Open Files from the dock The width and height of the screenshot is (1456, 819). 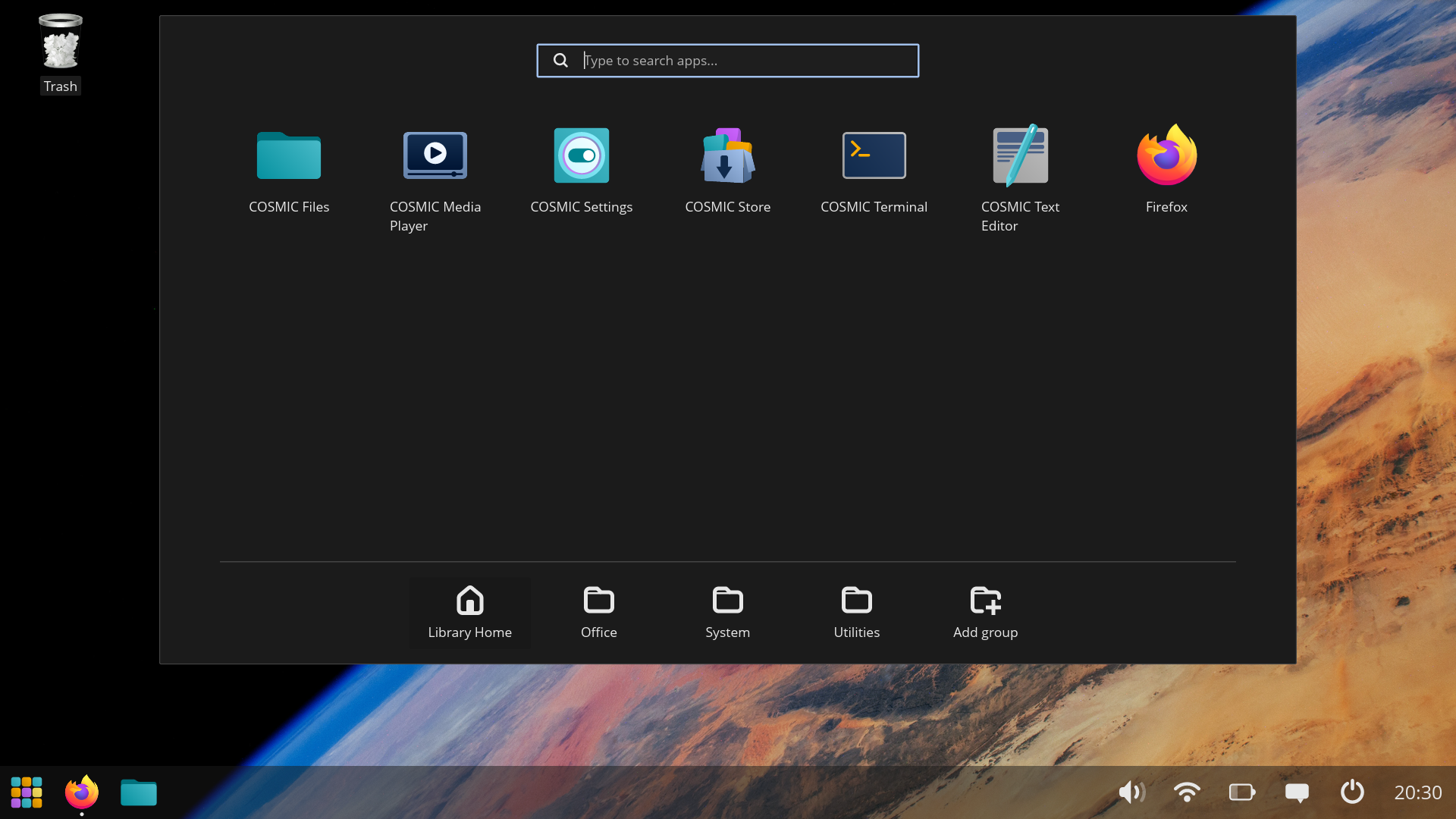coord(139,792)
